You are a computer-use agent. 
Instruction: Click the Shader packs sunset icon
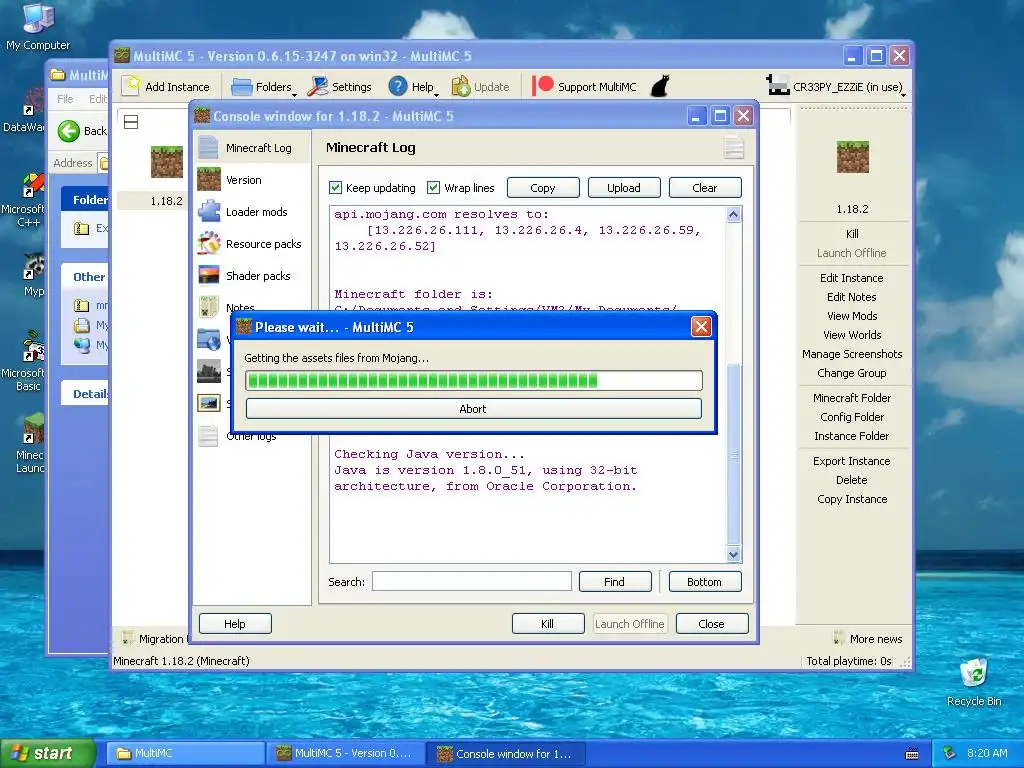pyautogui.click(x=209, y=276)
